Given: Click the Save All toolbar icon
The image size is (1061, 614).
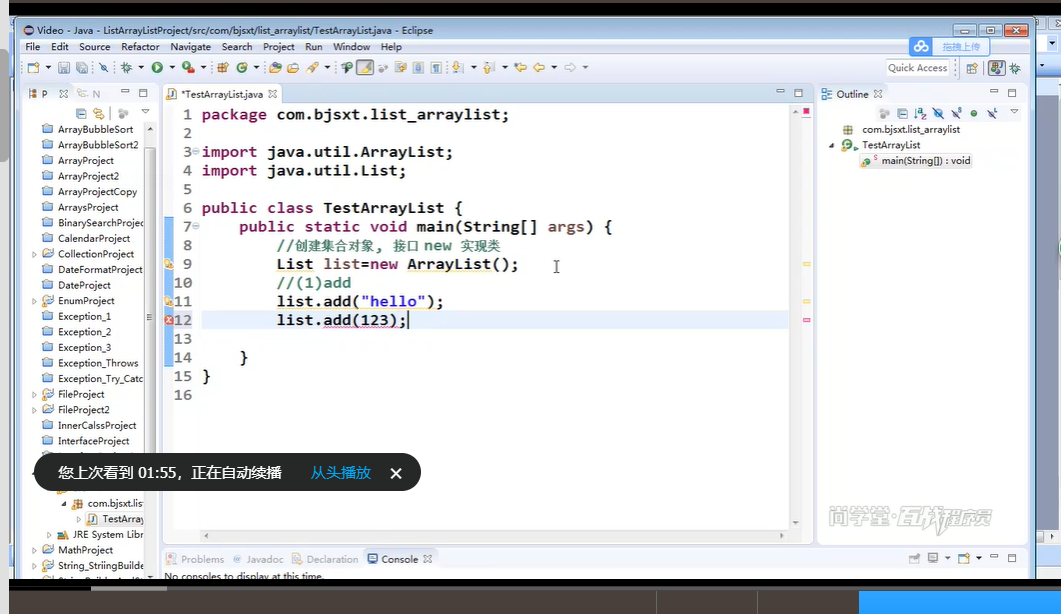Looking at the screenshot, I should [x=82, y=67].
